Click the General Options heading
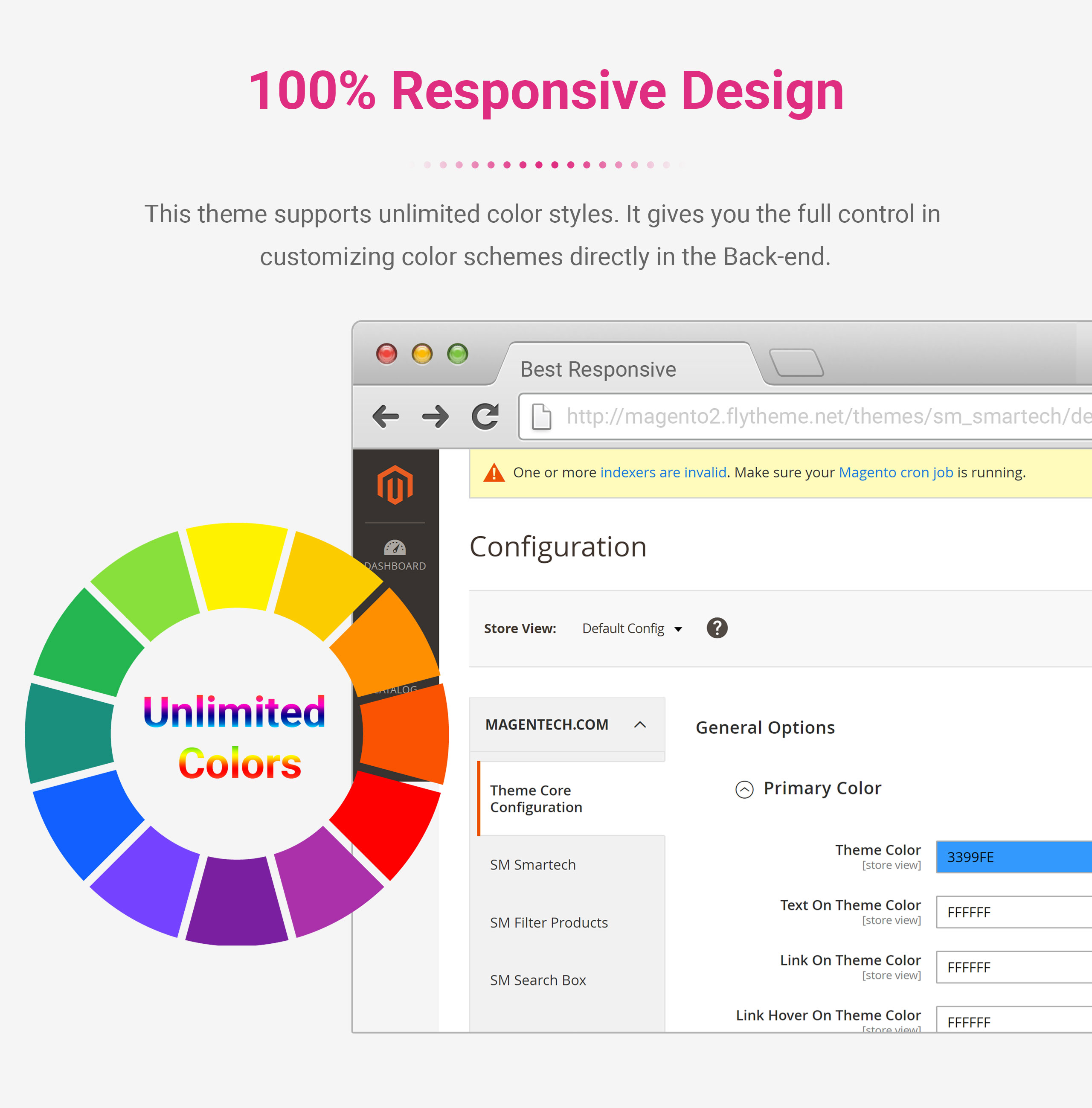 pos(765,728)
